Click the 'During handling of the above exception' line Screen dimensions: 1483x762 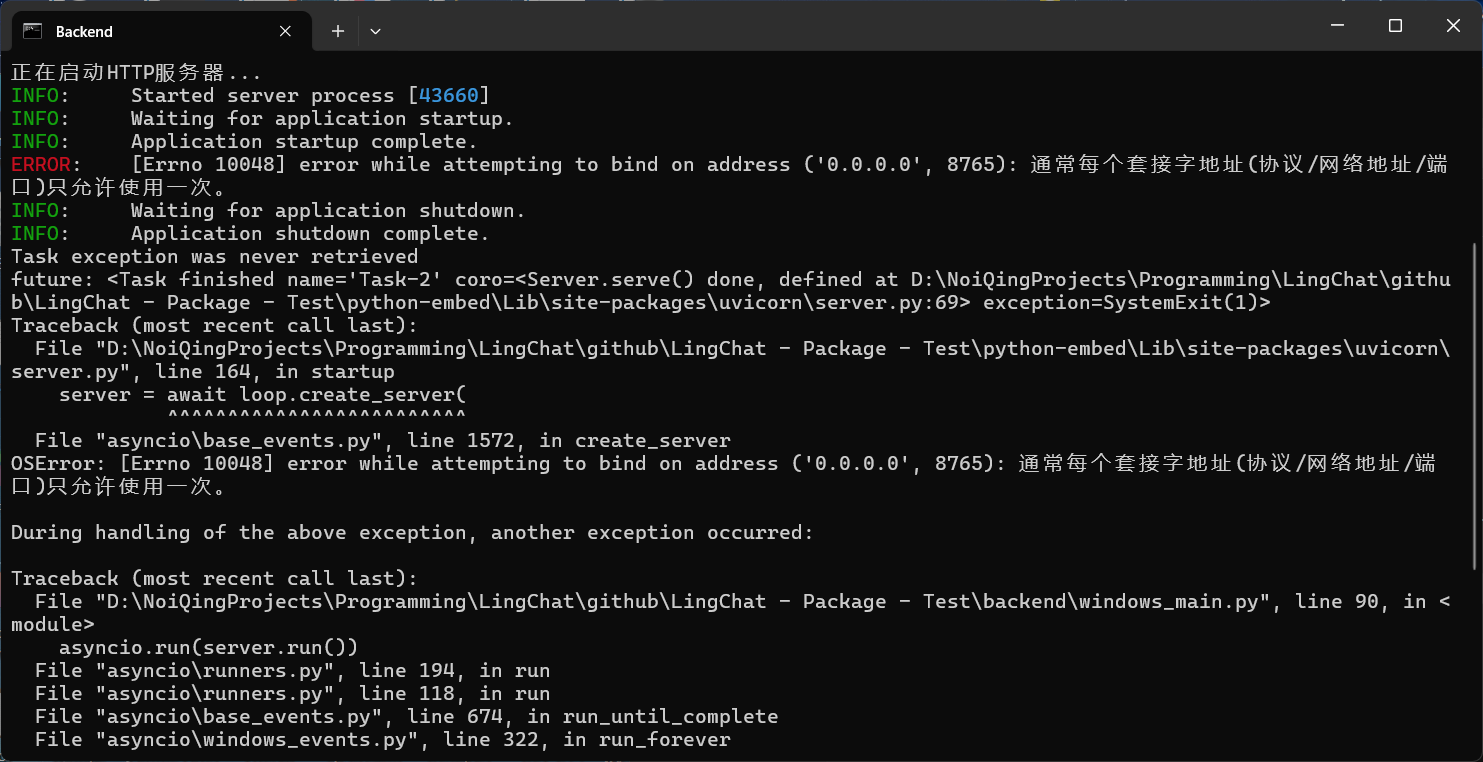pyautogui.click(x=412, y=533)
